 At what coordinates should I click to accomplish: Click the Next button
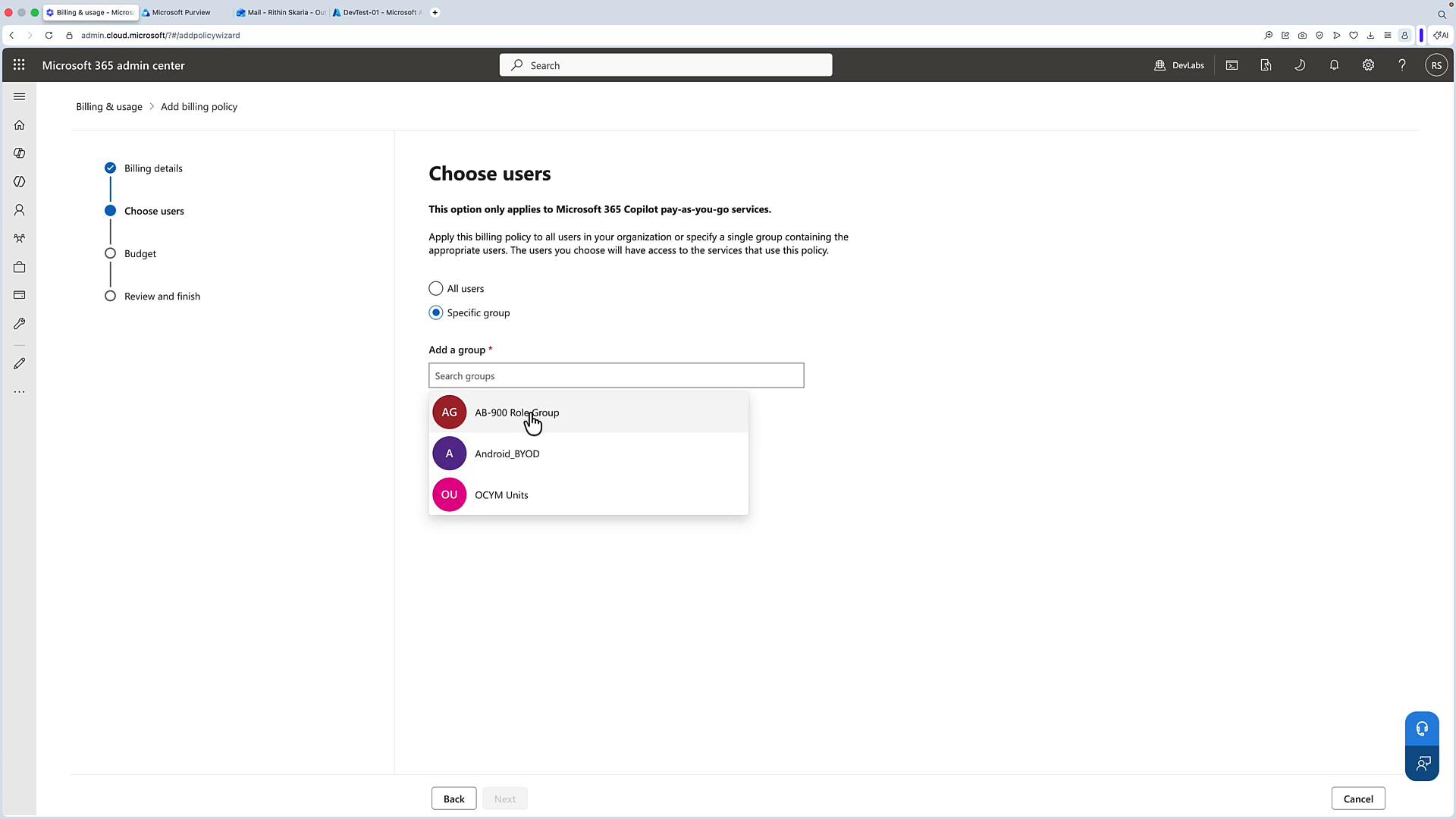pyautogui.click(x=505, y=799)
